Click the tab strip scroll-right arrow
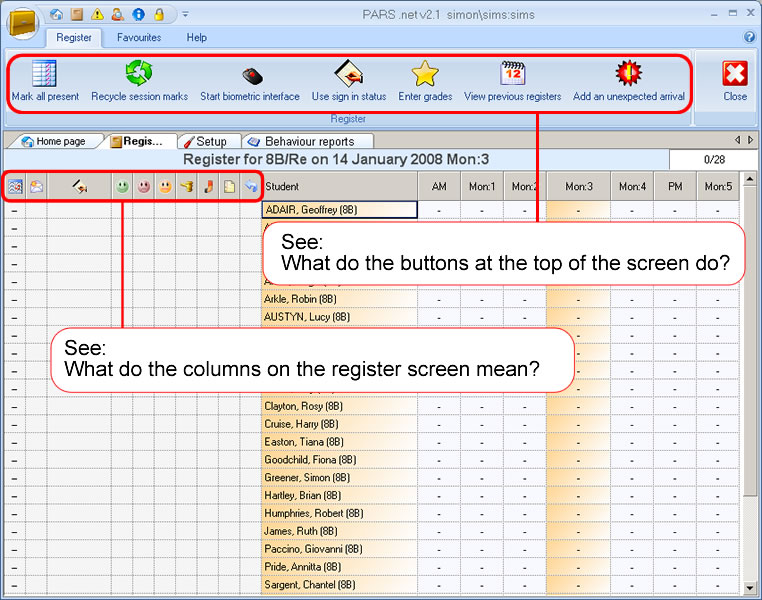The height and width of the screenshot is (600, 762). click(x=751, y=140)
